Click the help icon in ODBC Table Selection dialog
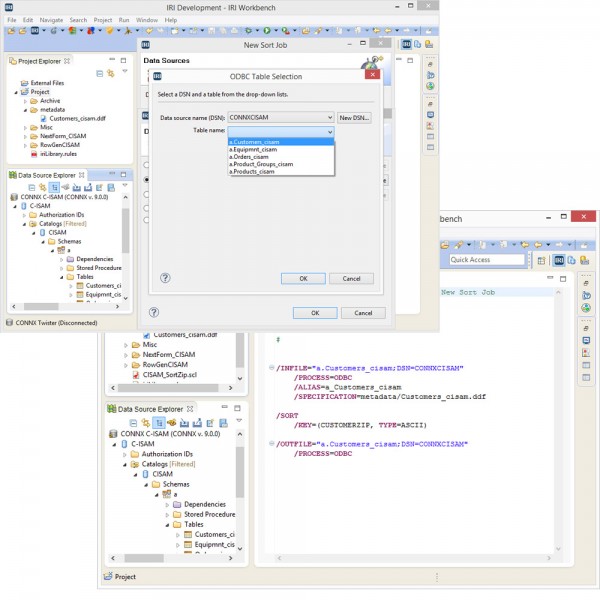Image resolution: width=600 pixels, height=600 pixels. point(165,278)
